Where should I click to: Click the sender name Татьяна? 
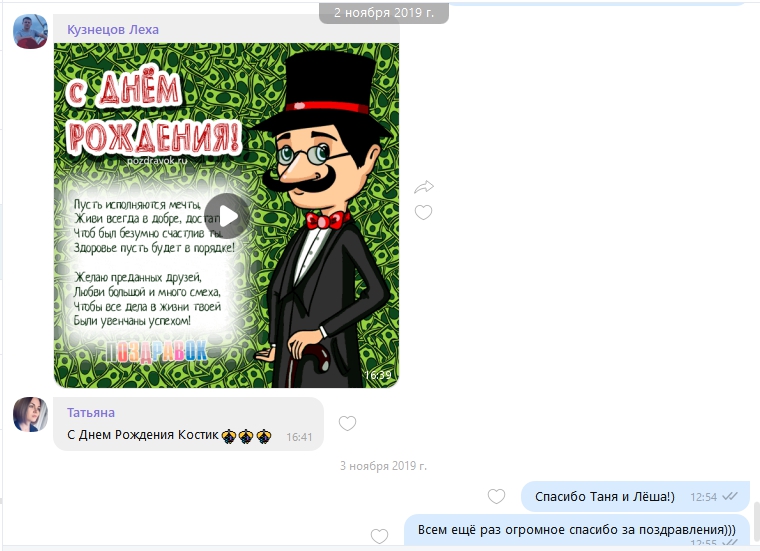pos(91,412)
